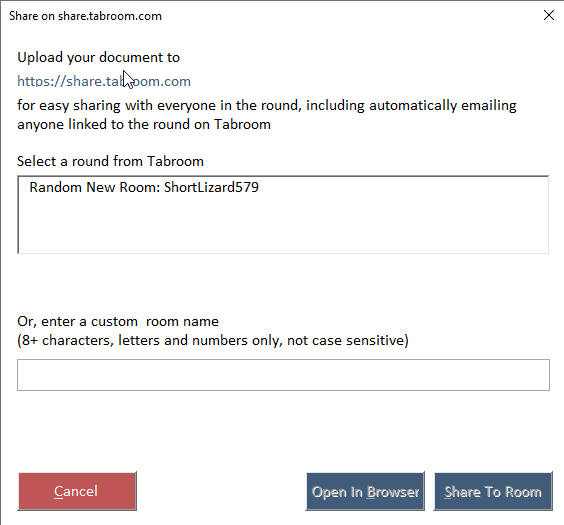Click the ShortLizard579 room name text
The image size is (564, 525).
(212, 187)
